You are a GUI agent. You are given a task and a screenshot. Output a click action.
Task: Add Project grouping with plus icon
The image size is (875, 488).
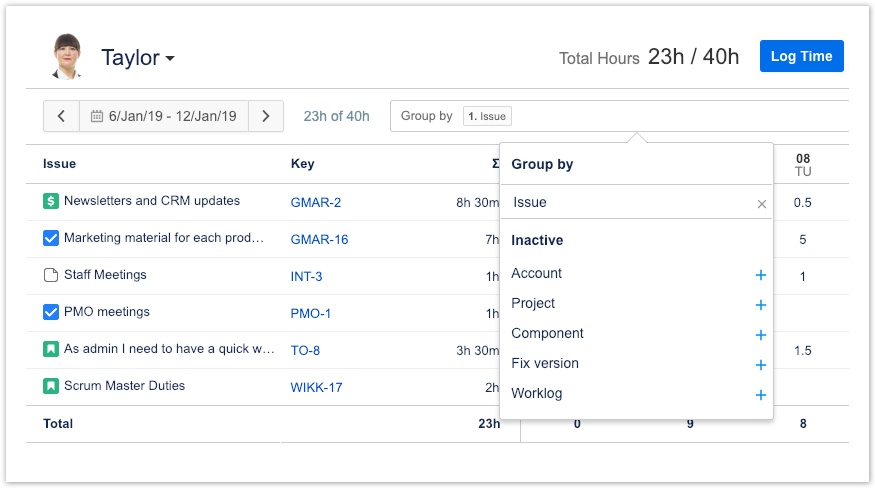click(760, 305)
